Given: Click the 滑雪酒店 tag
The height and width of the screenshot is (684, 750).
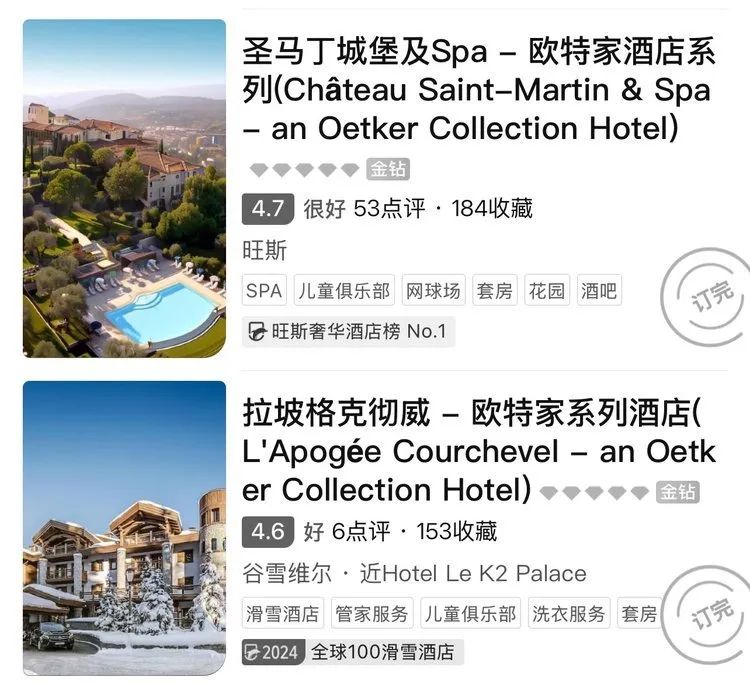Looking at the screenshot, I should (x=283, y=613).
